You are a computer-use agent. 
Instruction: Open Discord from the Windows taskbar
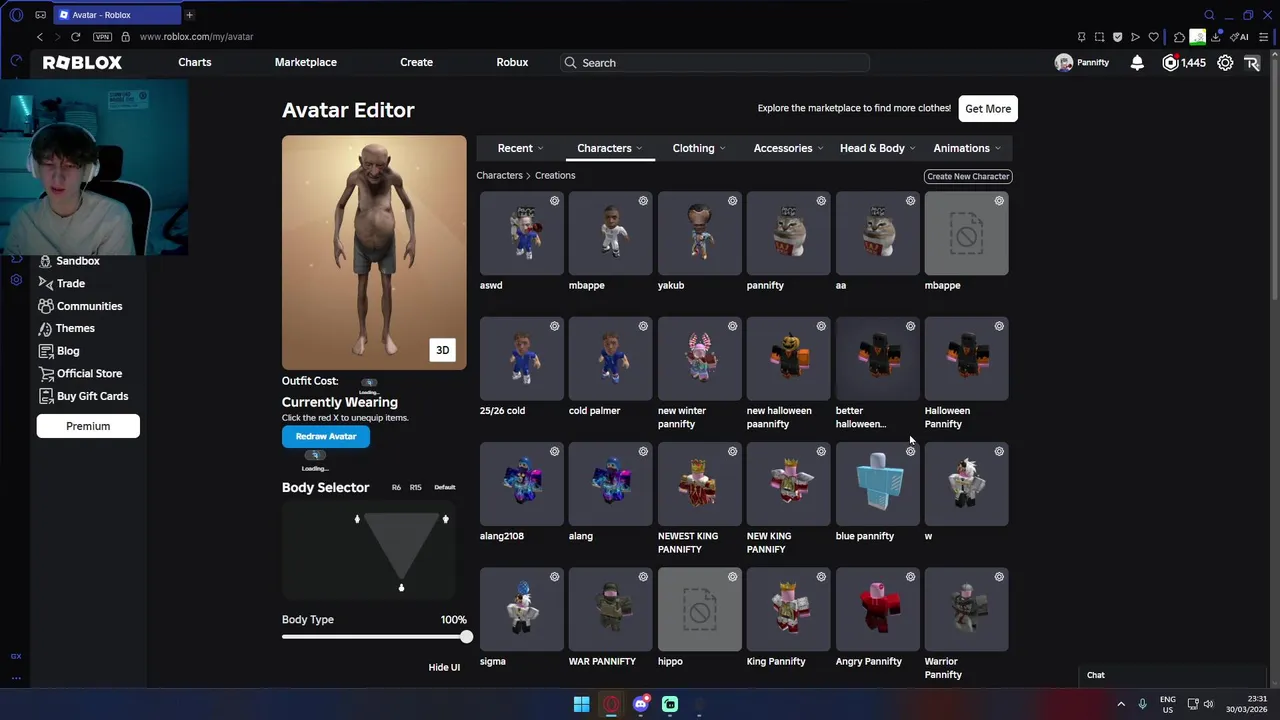point(641,704)
